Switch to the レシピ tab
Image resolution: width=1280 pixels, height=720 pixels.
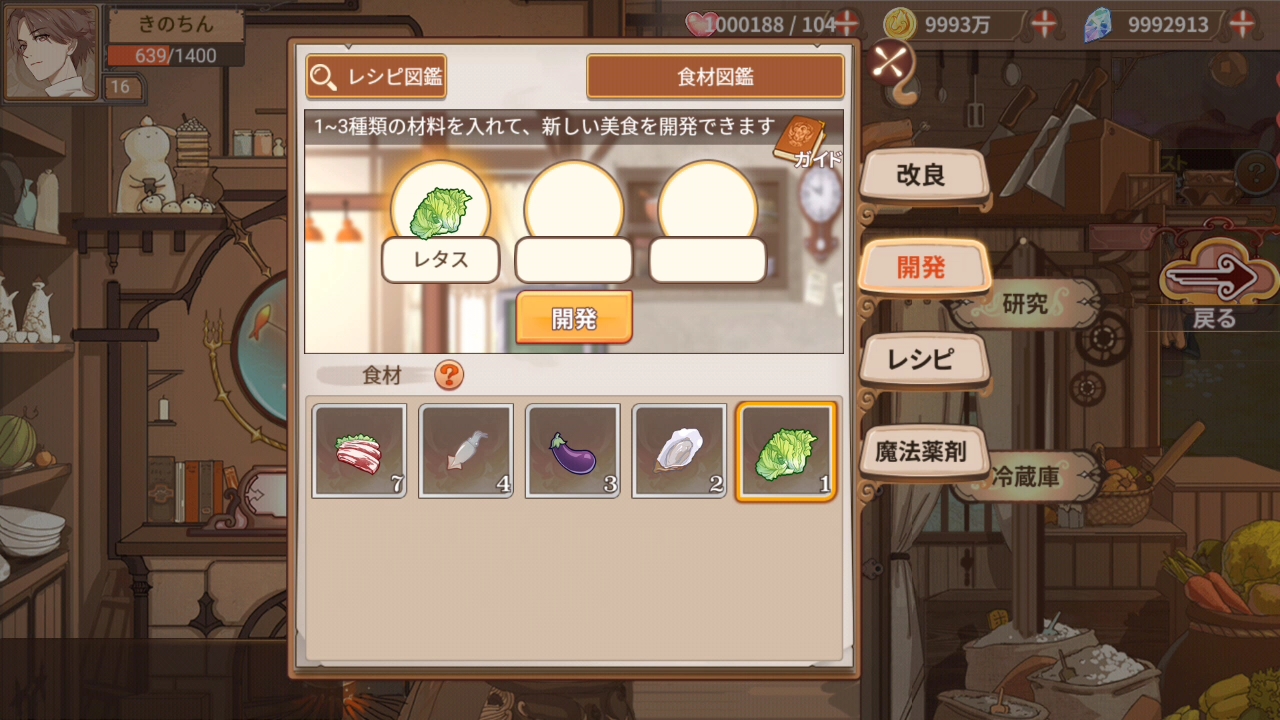point(923,359)
